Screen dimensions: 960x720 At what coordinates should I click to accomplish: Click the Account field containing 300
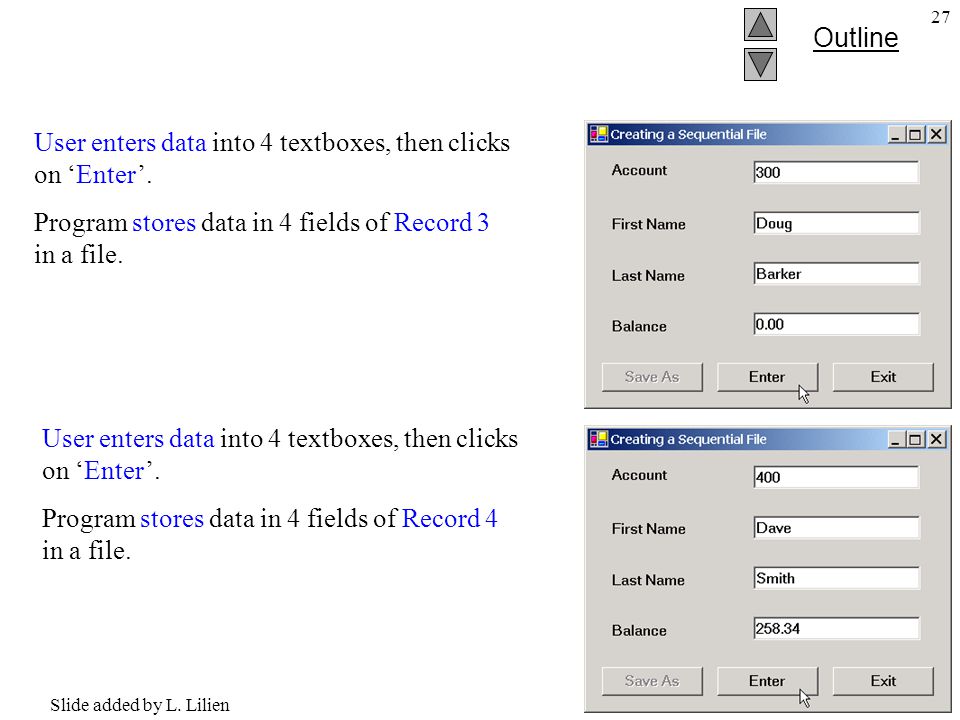(836, 172)
